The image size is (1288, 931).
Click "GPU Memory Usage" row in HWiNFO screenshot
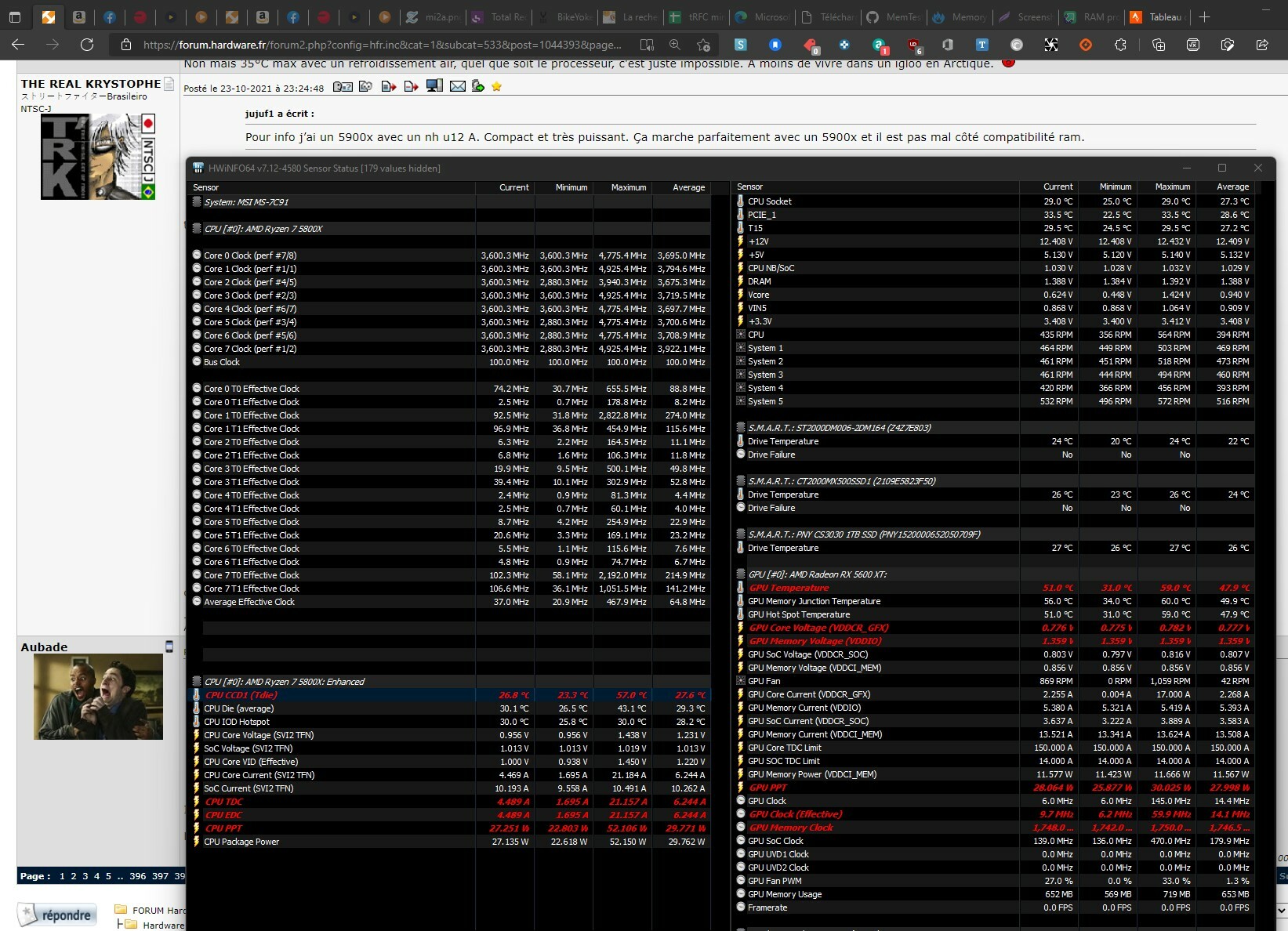(x=993, y=894)
